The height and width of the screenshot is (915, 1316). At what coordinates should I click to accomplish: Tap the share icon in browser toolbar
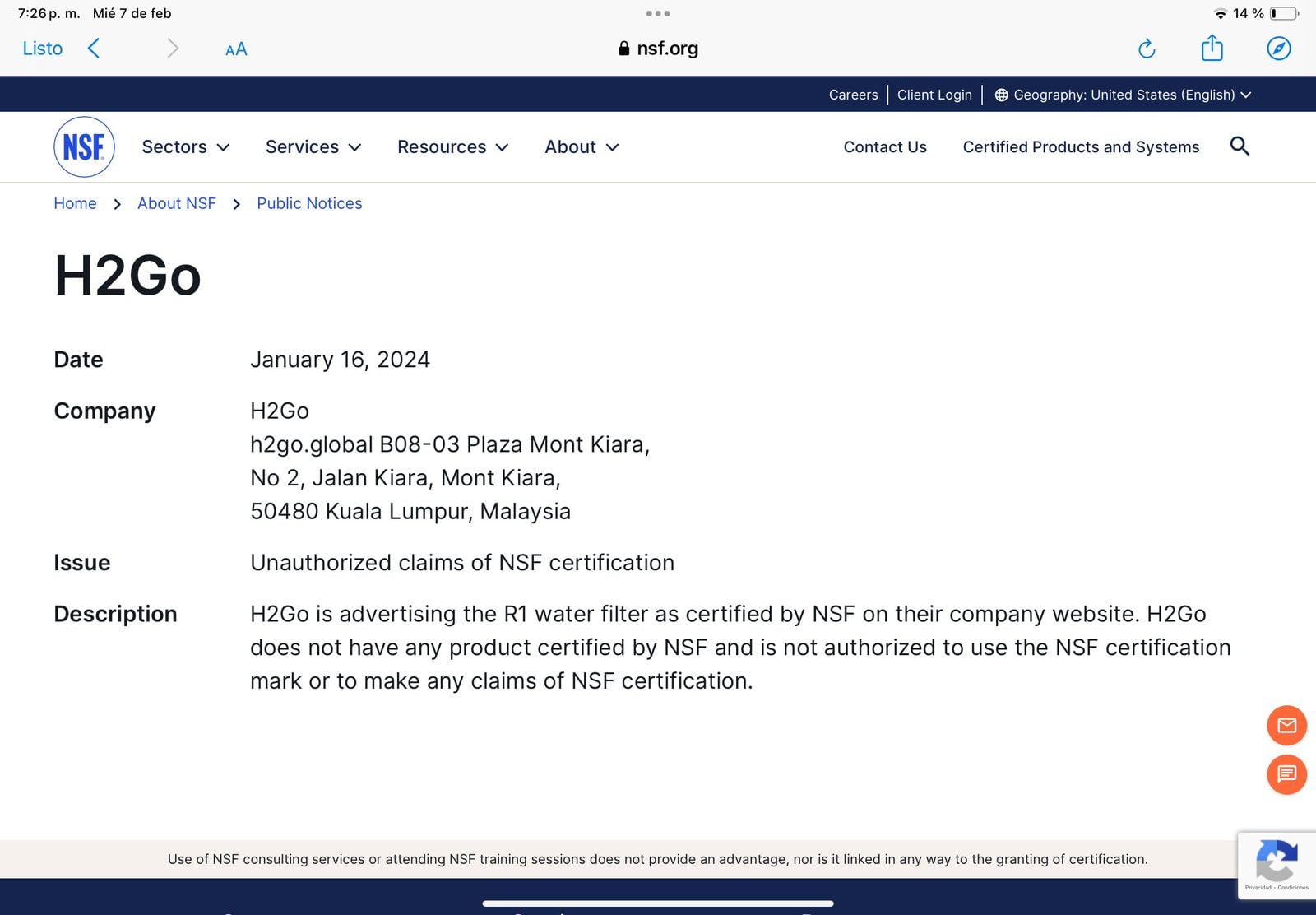tap(1212, 48)
